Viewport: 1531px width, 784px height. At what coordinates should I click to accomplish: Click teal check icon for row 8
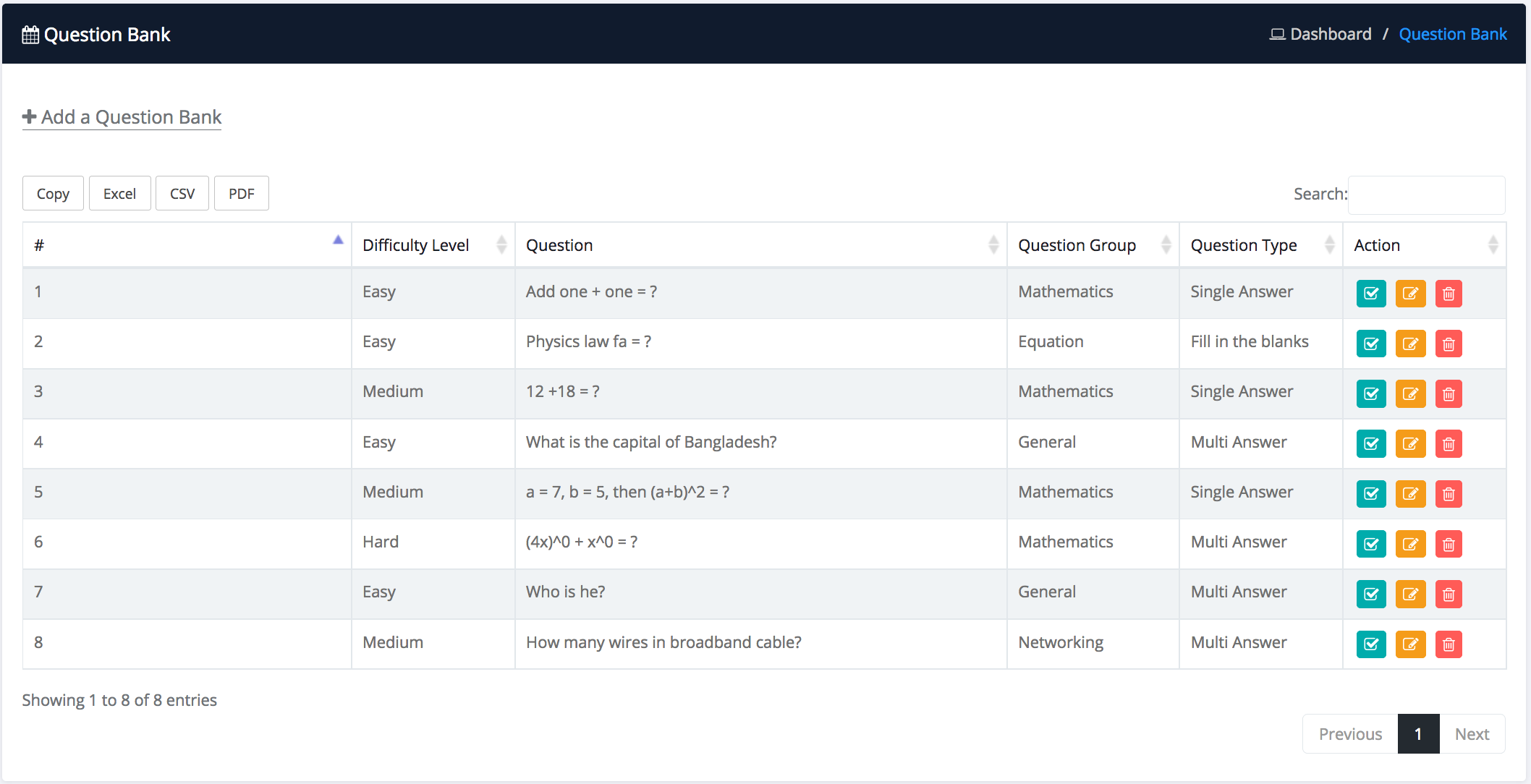1370,644
